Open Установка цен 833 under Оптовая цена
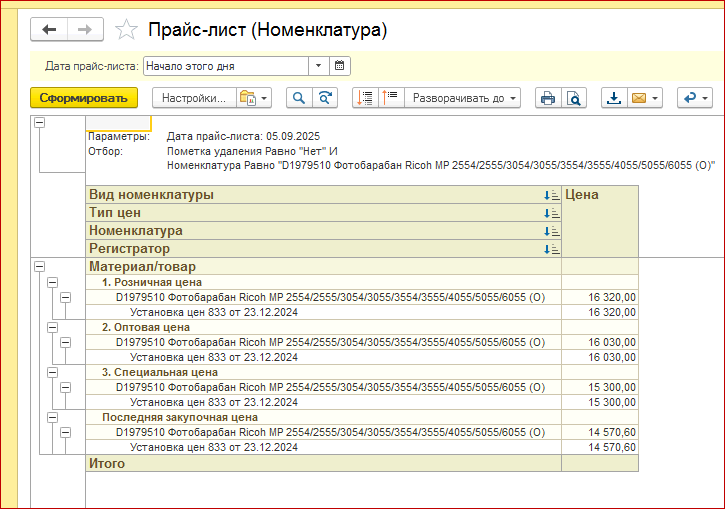725x509 pixels. (214, 357)
